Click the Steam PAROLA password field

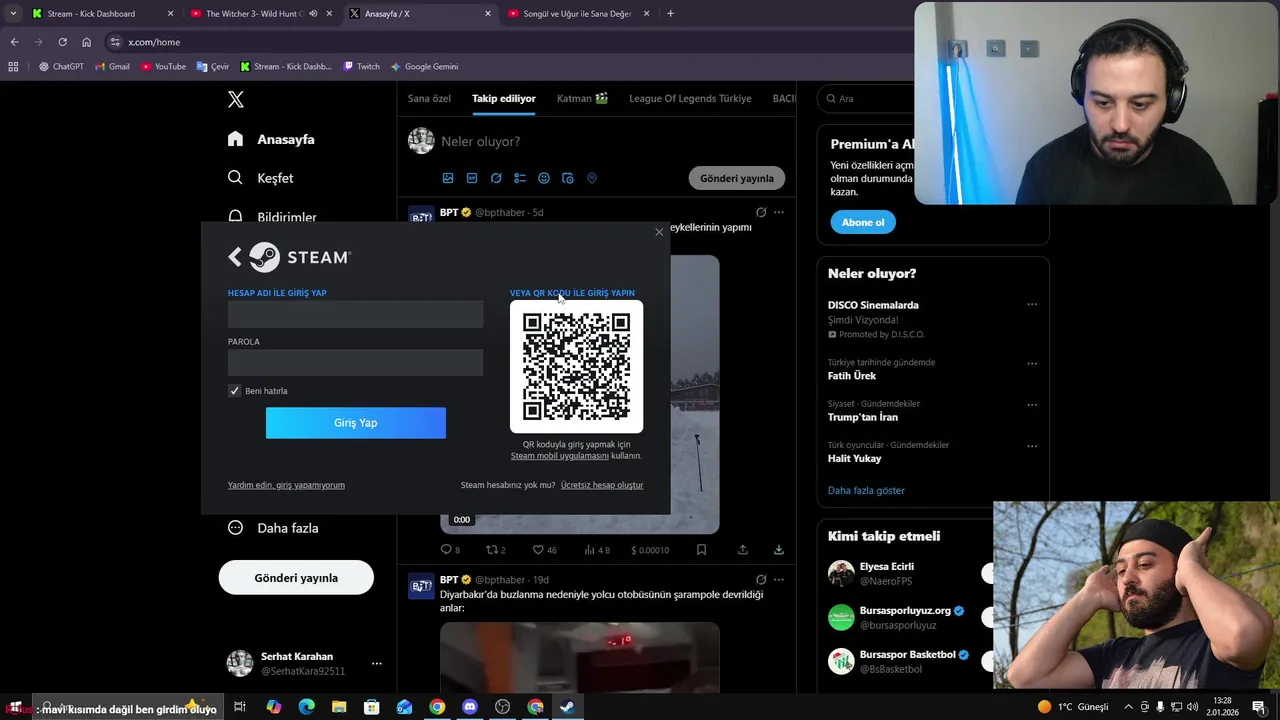355,363
